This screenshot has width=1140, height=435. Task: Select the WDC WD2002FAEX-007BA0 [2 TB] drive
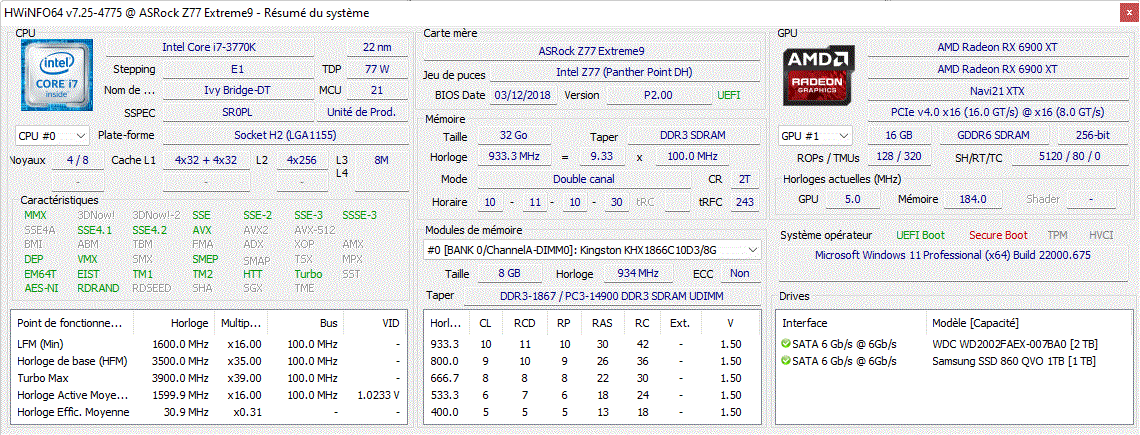click(1015, 343)
